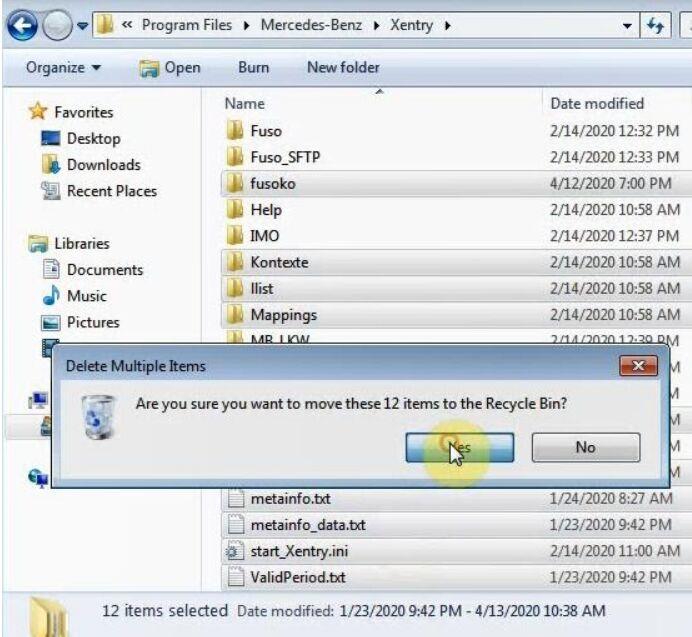Click the Pictures icon in sidebar
Screen dimensions: 692x637
point(51,323)
